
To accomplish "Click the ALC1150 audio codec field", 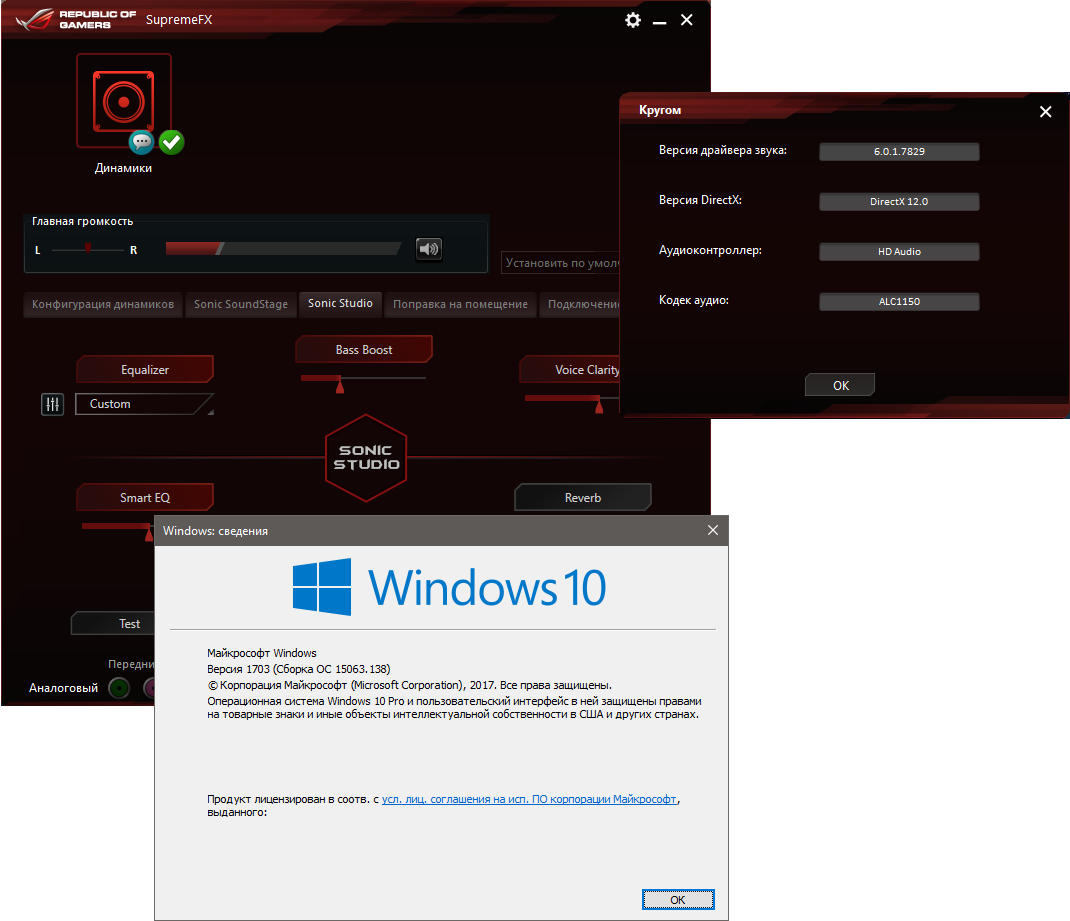I will [899, 302].
